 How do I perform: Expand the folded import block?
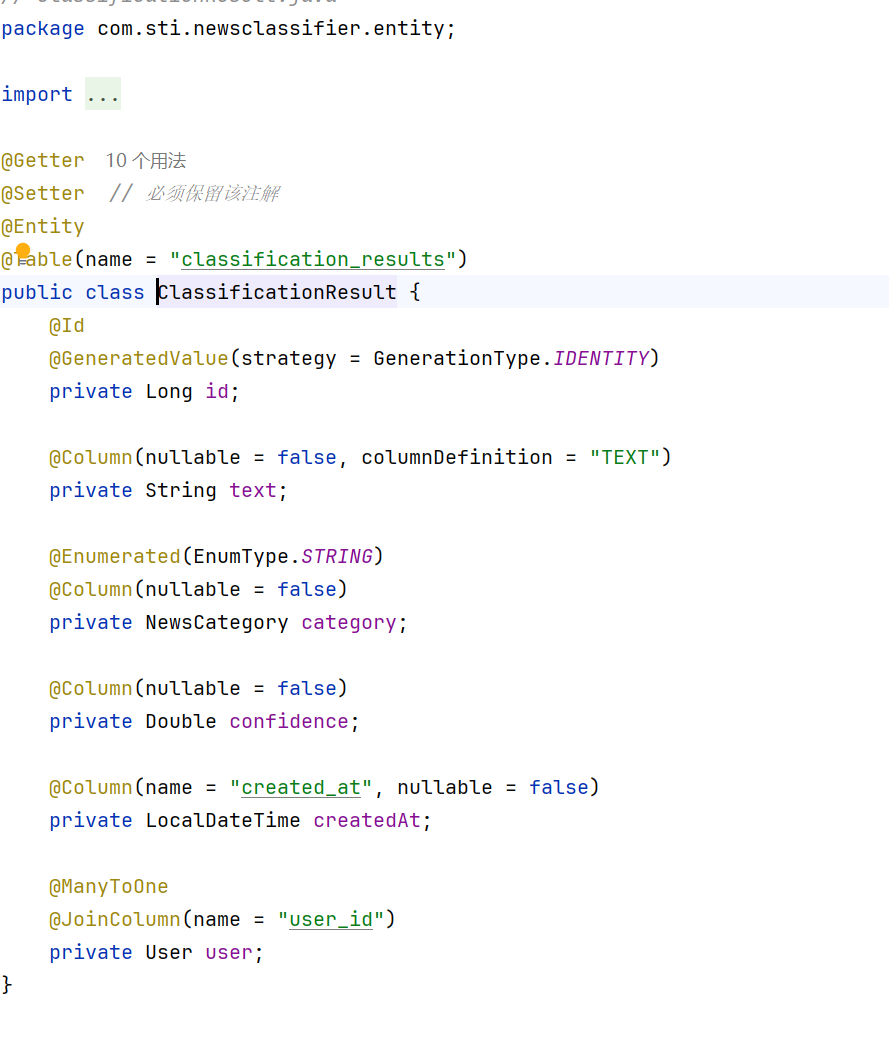(x=103, y=94)
